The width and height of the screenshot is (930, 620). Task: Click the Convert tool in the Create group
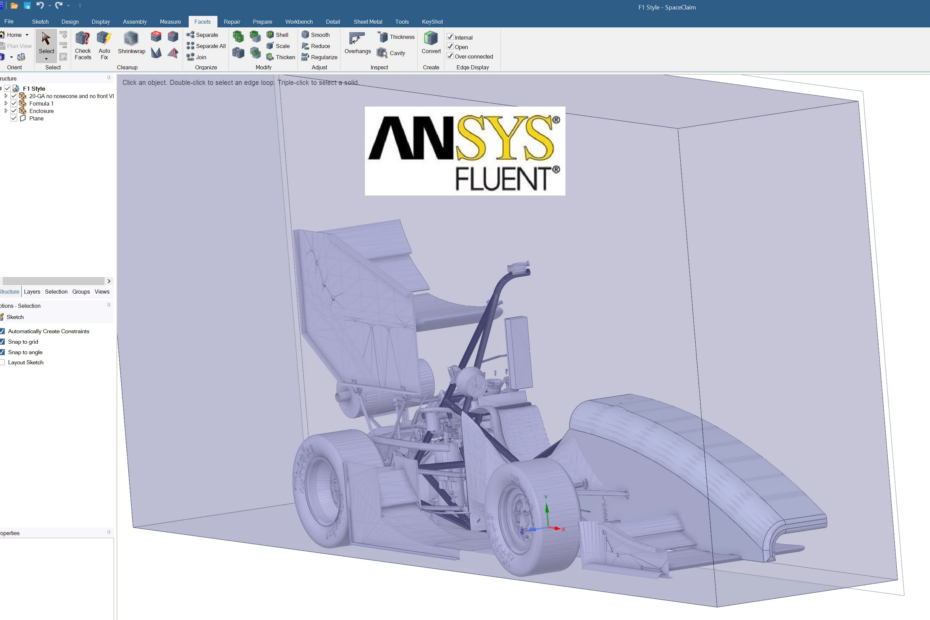click(x=431, y=43)
